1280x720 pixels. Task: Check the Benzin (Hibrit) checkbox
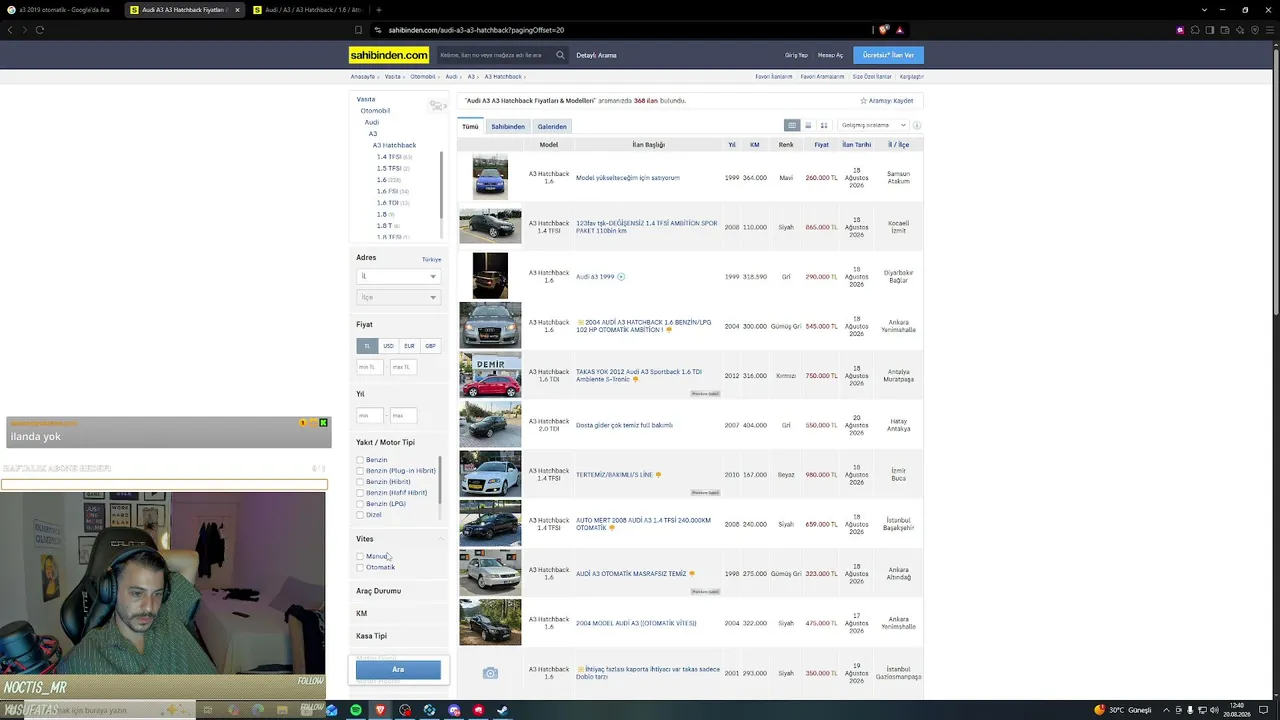point(360,482)
